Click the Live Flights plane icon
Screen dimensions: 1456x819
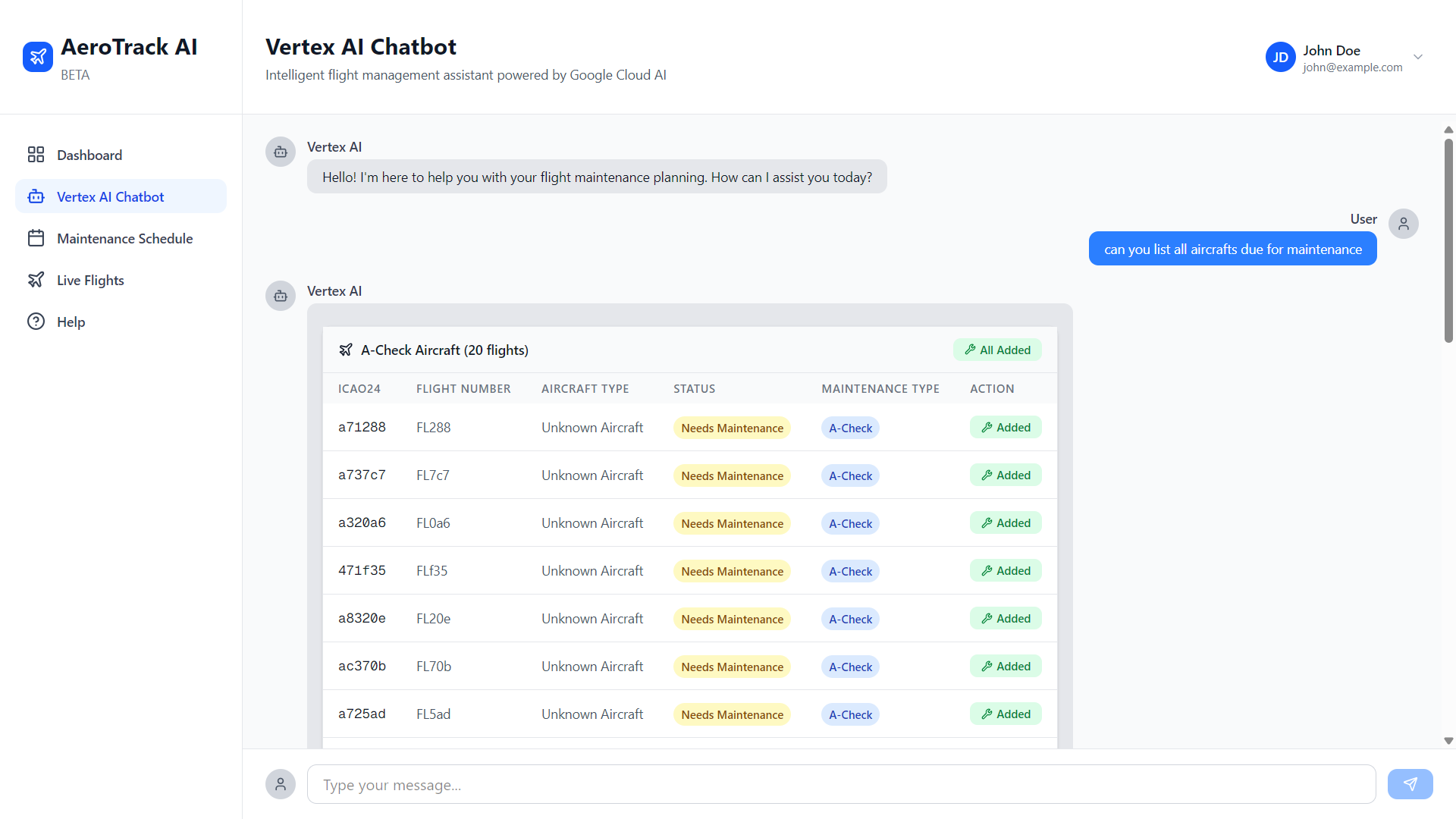[x=36, y=280]
